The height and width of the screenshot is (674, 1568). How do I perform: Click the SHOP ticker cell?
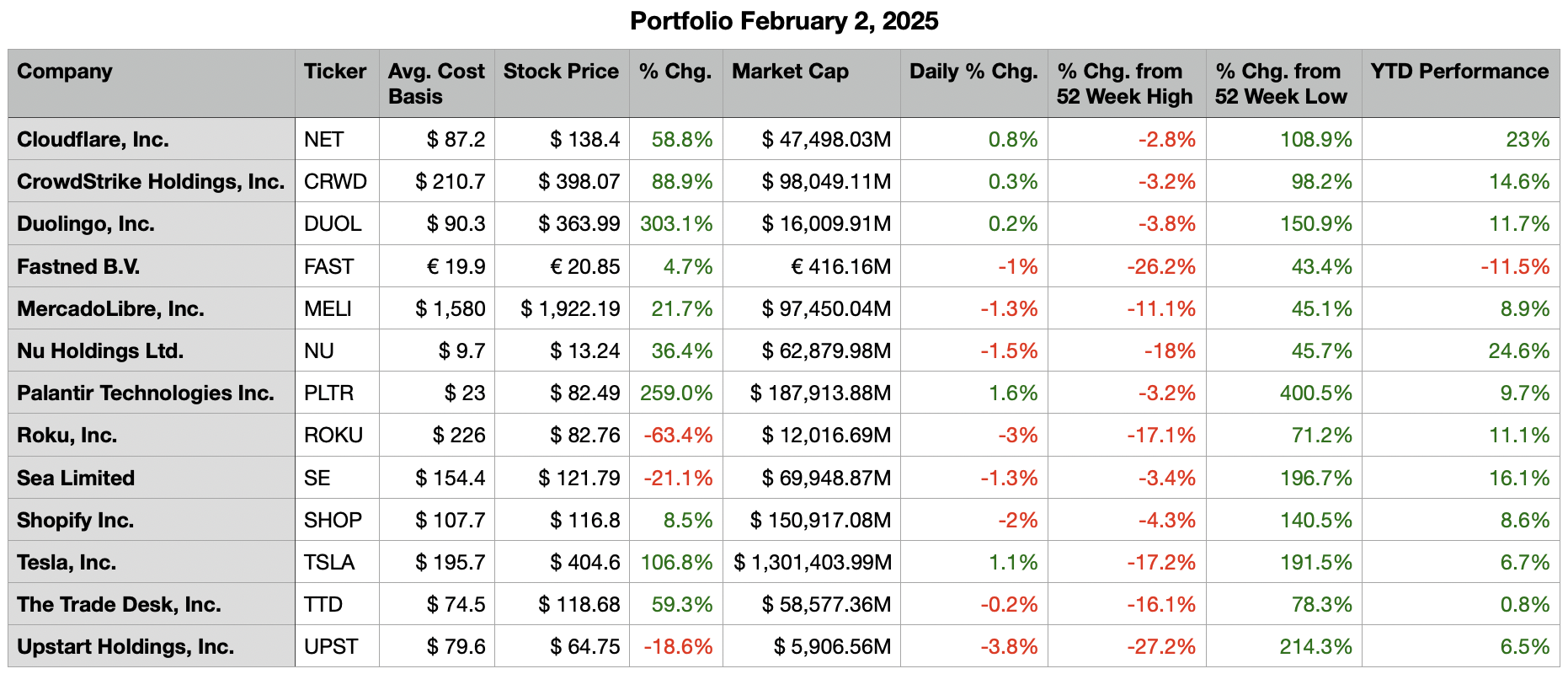(333, 520)
